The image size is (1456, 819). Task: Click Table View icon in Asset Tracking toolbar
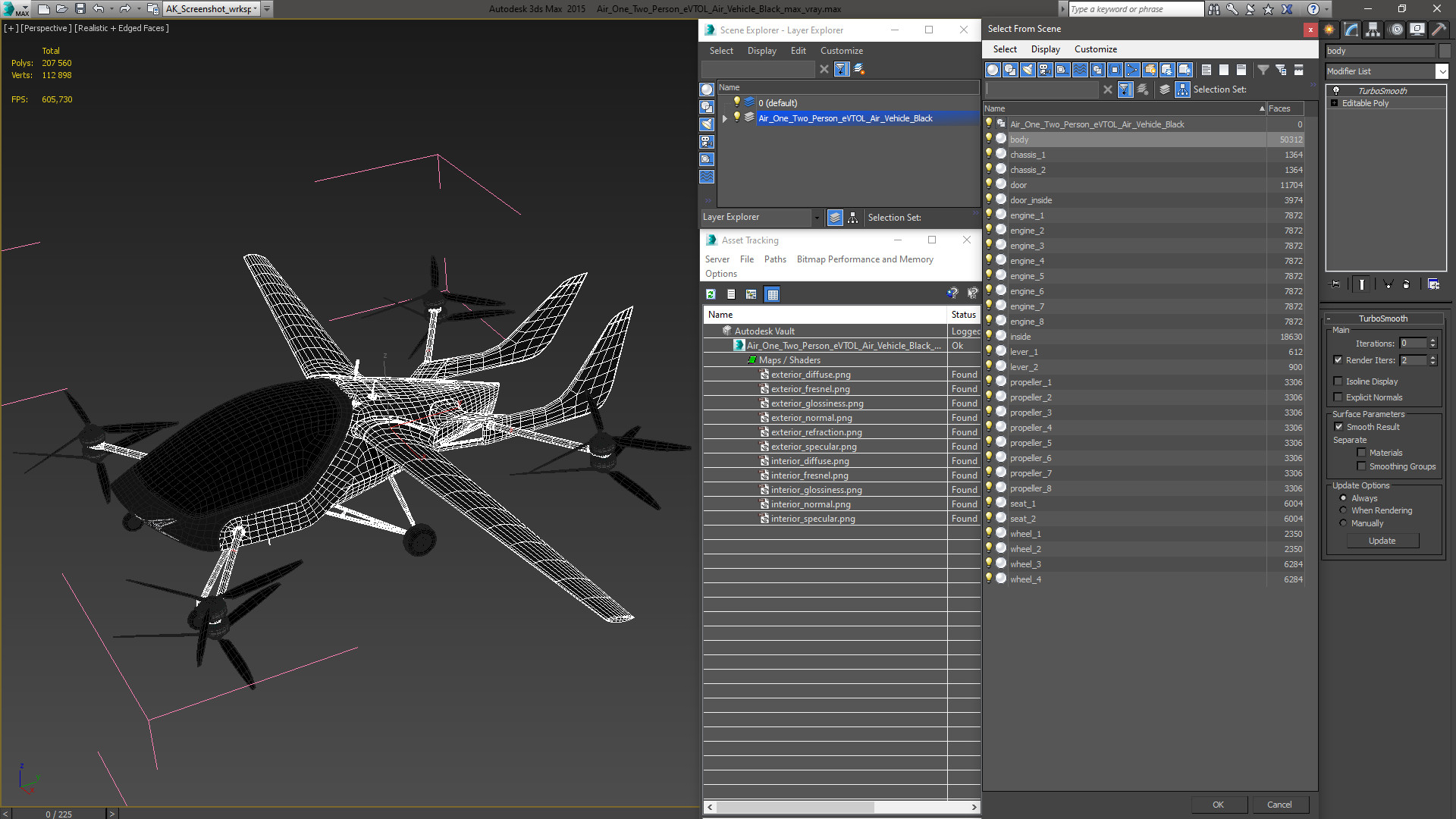point(772,294)
